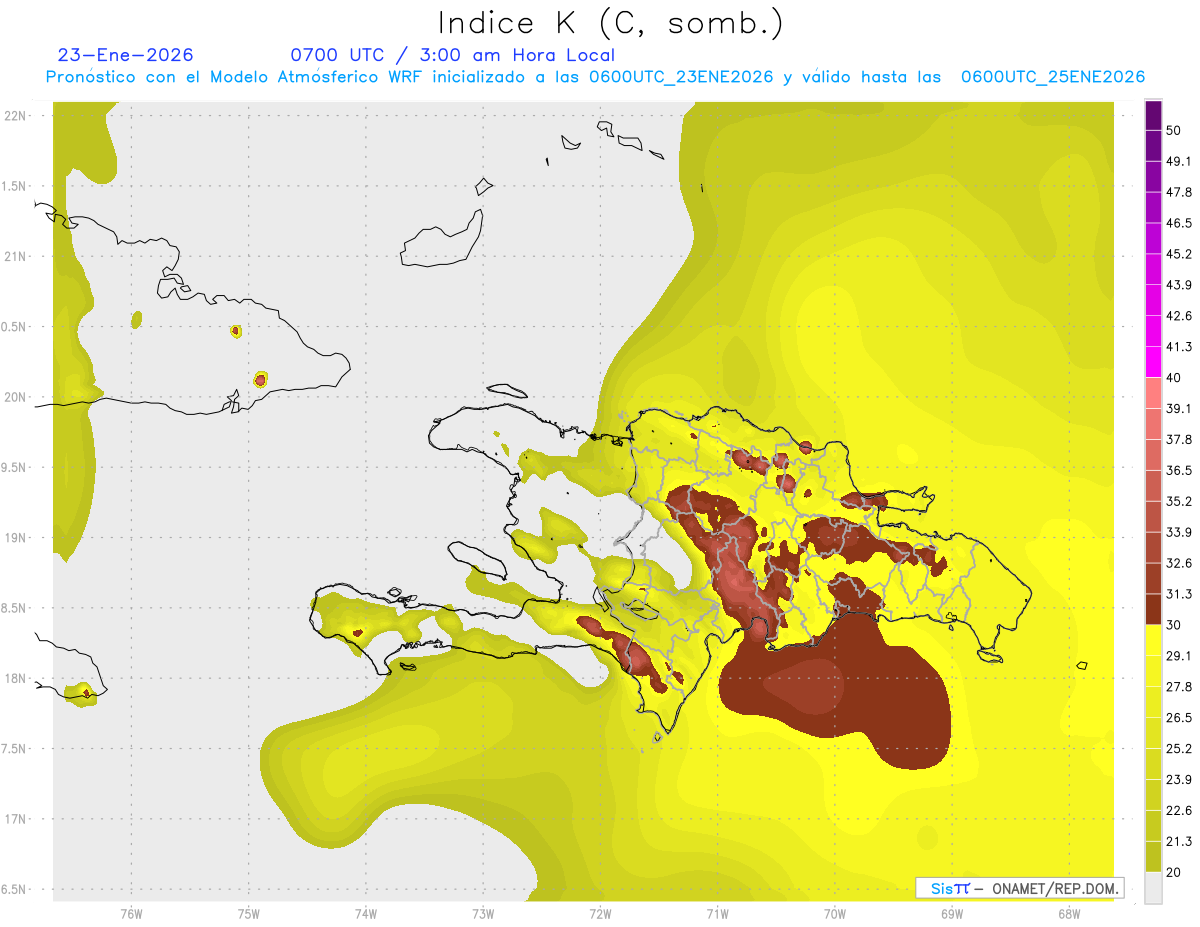Click the latitude label '18N'
Image resolution: width=1200 pixels, height=927 pixels.
coord(15,679)
